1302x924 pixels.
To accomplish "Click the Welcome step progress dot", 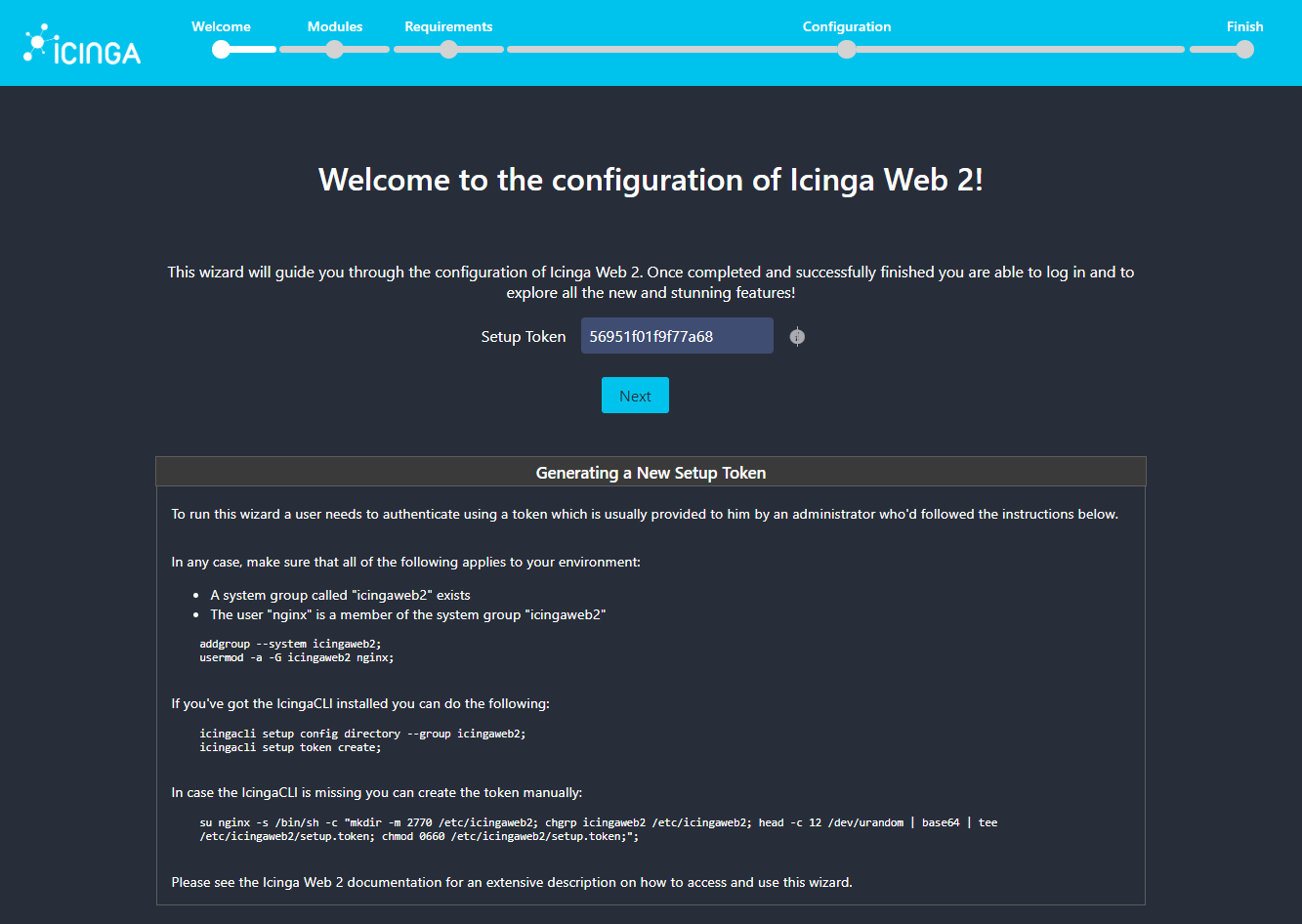I will click(x=221, y=49).
